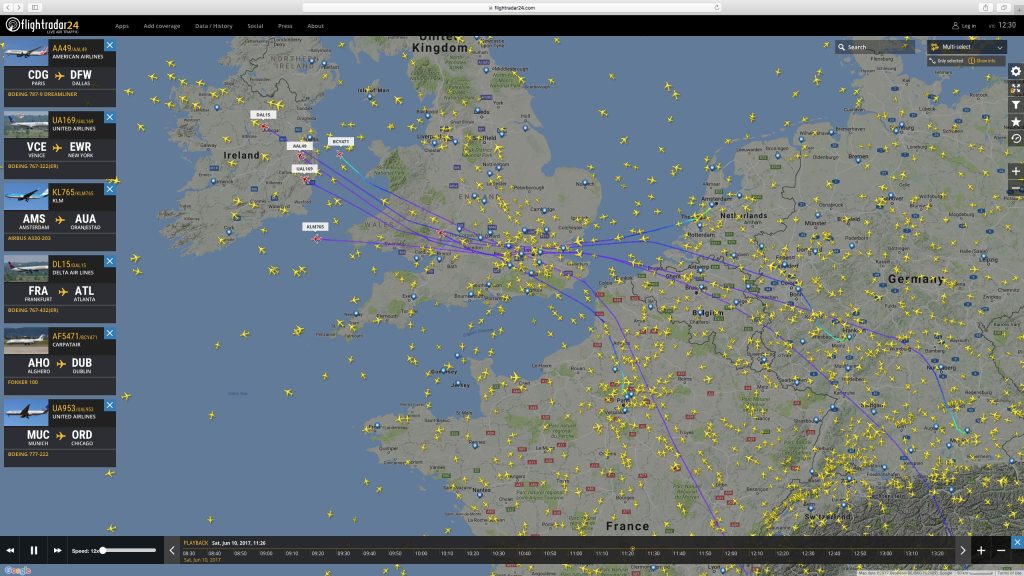Jump to 12:00 on the timeline
Viewport: 1024px width, 576px height.
pos(731,553)
